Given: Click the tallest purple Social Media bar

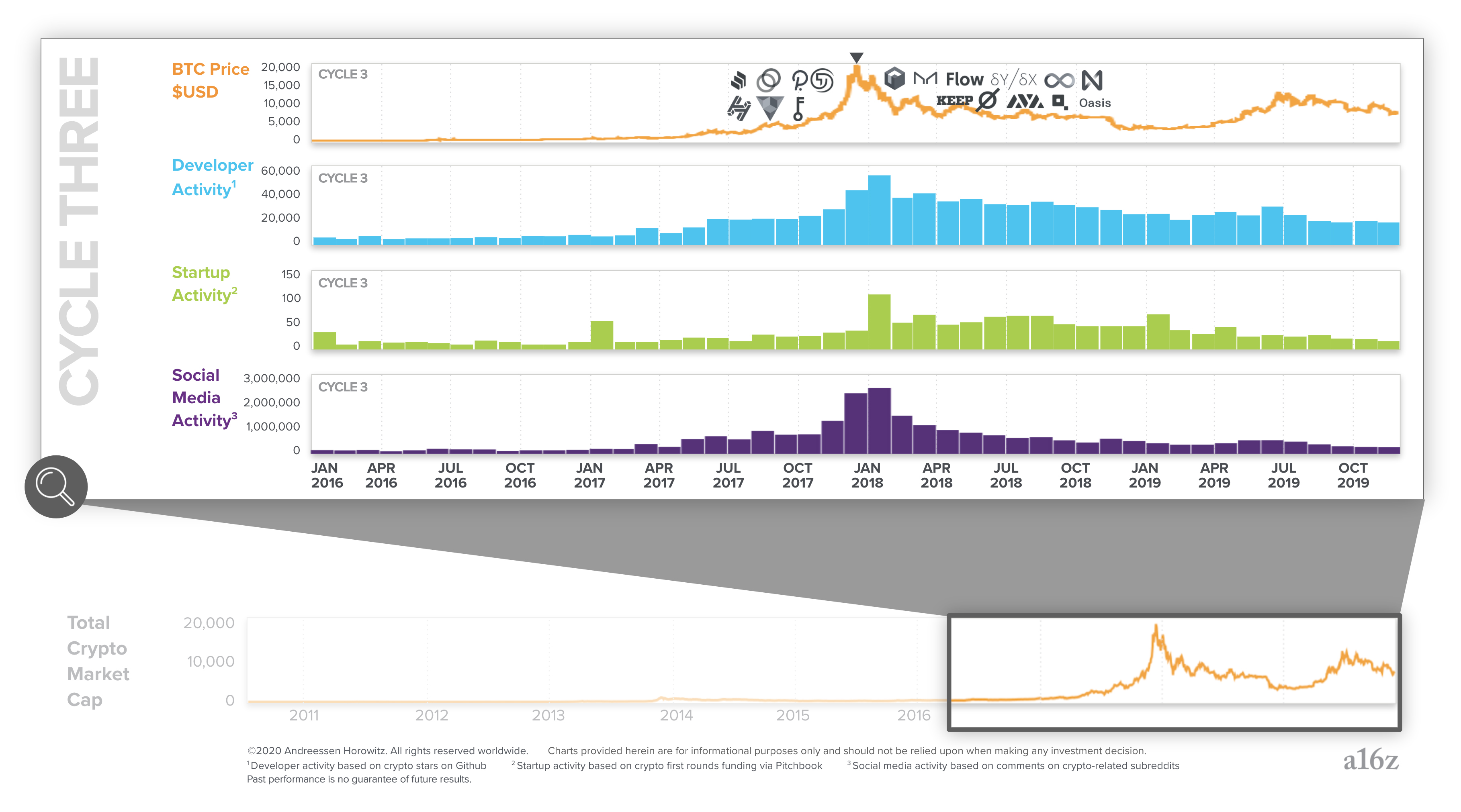Looking at the screenshot, I should [879, 420].
